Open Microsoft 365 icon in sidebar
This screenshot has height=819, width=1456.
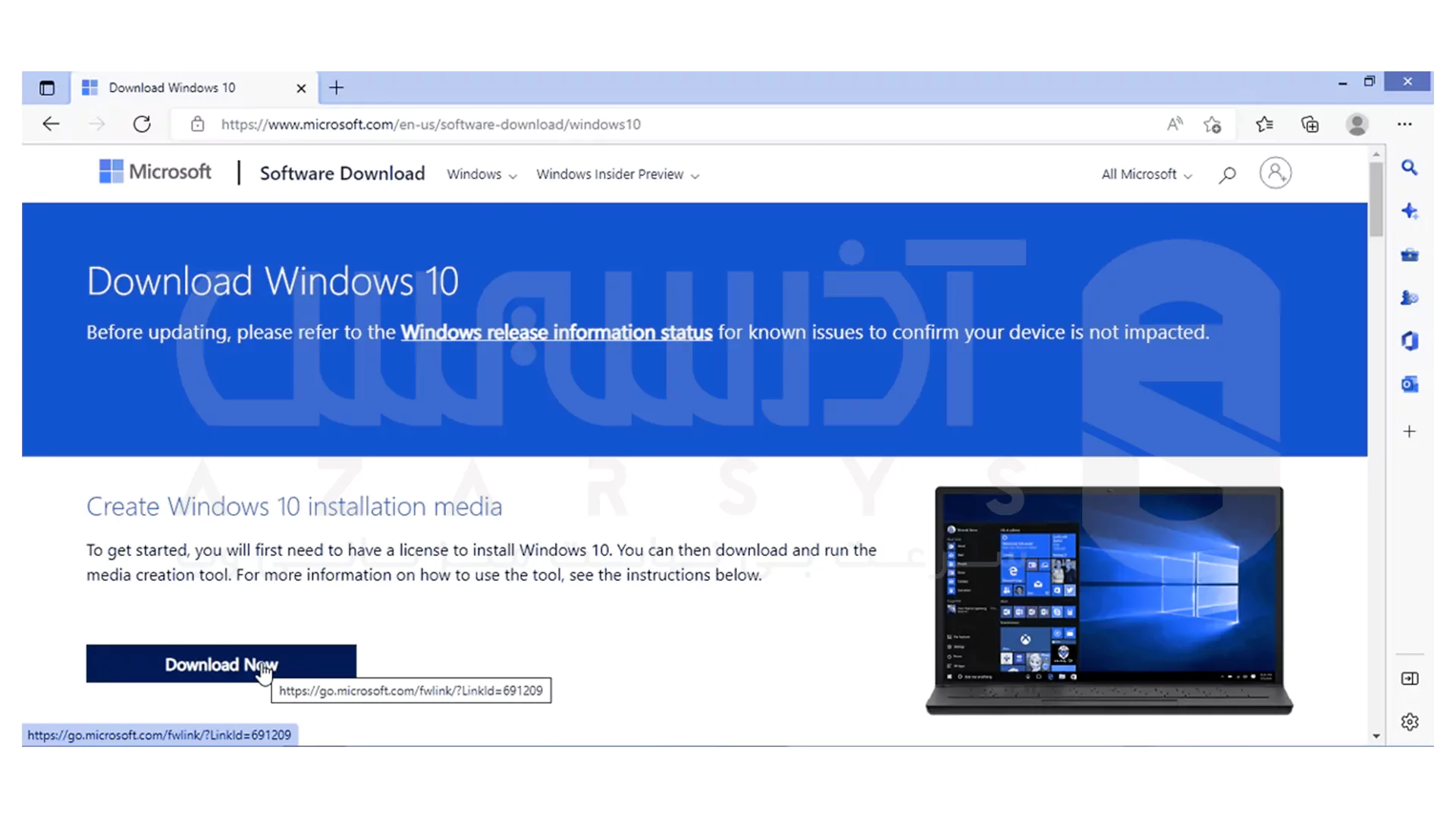tap(1409, 341)
